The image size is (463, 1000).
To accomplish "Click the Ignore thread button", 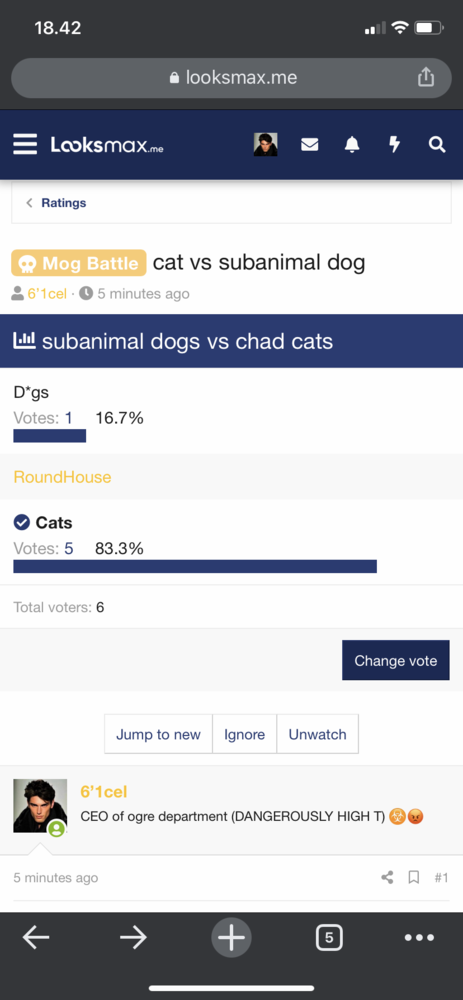I will (244, 734).
